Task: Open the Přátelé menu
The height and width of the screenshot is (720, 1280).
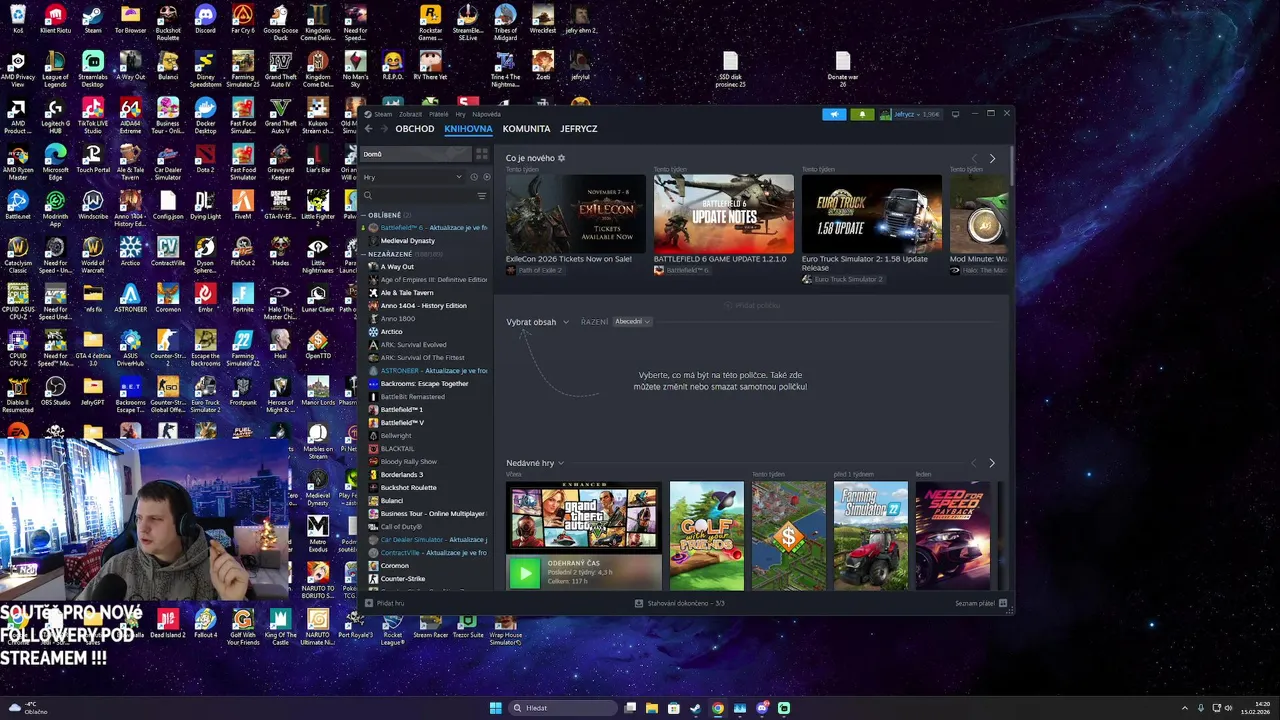Action: [438, 114]
